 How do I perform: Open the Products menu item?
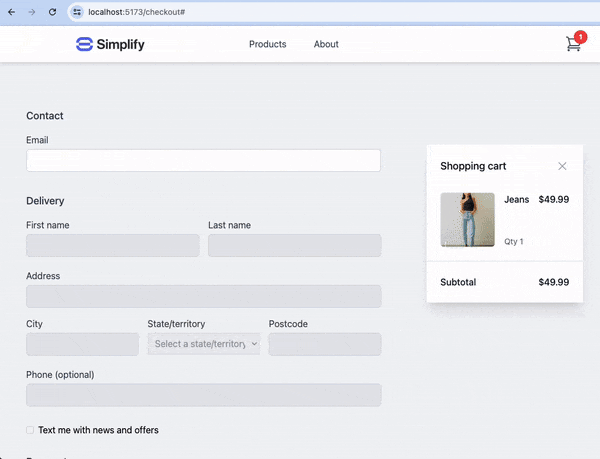click(x=267, y=44)
